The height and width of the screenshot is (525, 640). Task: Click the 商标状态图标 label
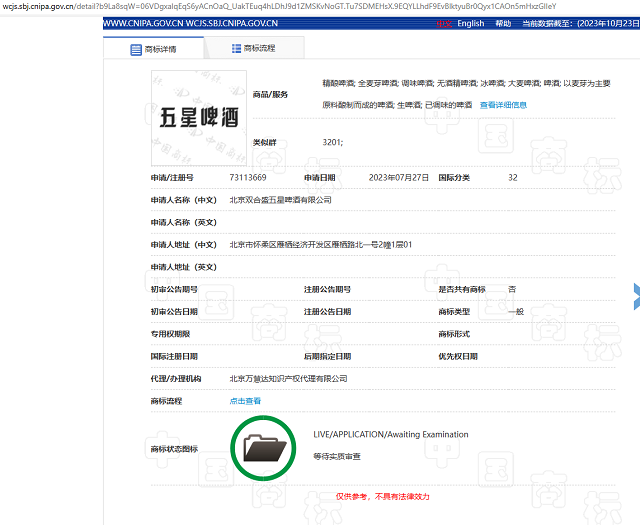(x=174, y=449)
